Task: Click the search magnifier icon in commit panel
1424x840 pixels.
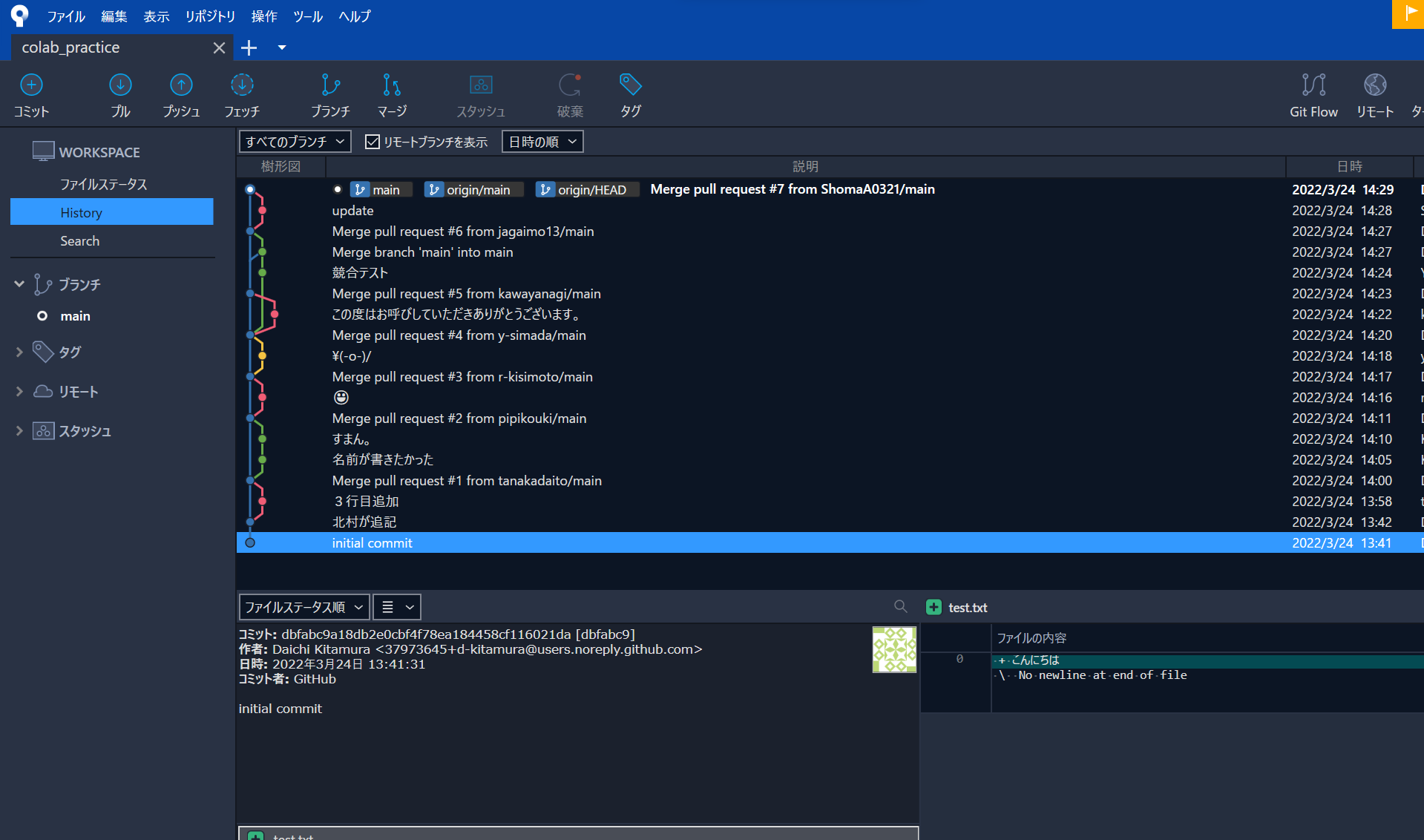Action: pyautogui.click(x=901, y=606)
